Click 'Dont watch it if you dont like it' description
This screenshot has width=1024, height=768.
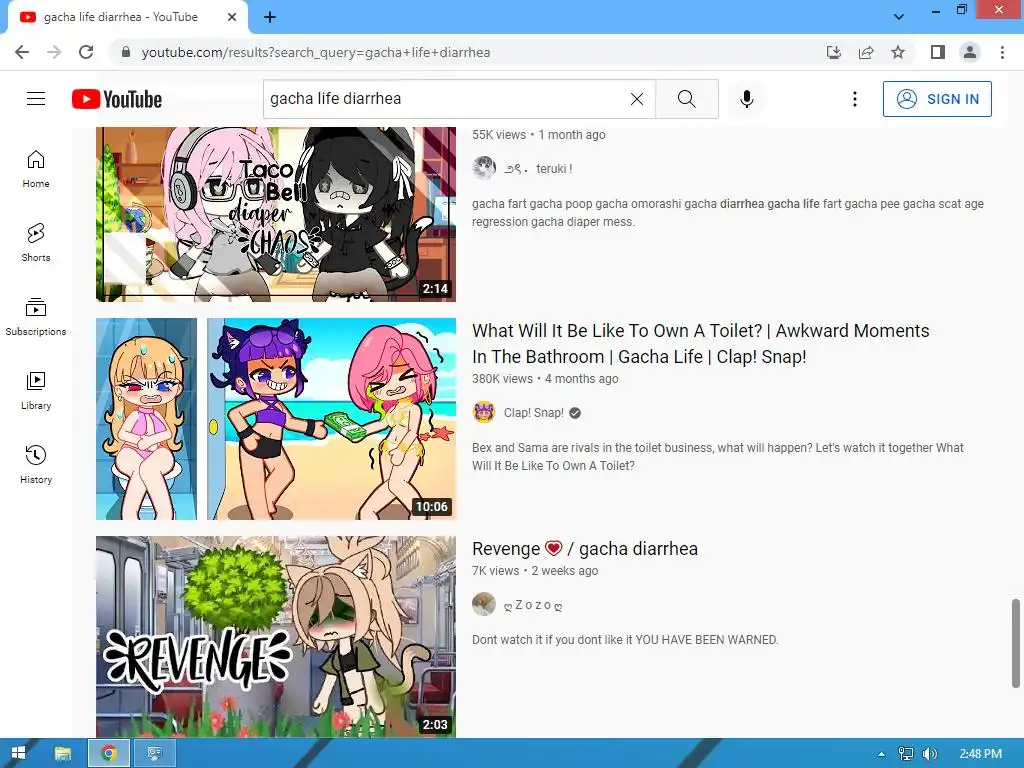pos(625,640)
